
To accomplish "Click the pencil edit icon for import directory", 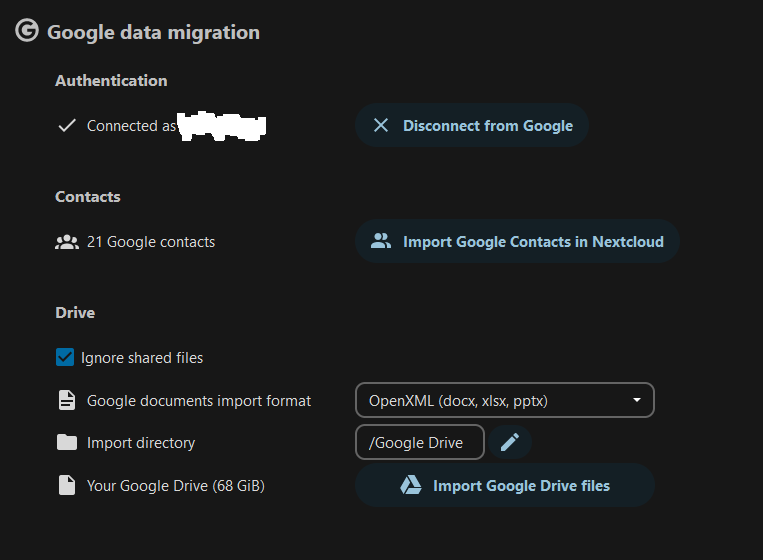I will click(510, 442).
